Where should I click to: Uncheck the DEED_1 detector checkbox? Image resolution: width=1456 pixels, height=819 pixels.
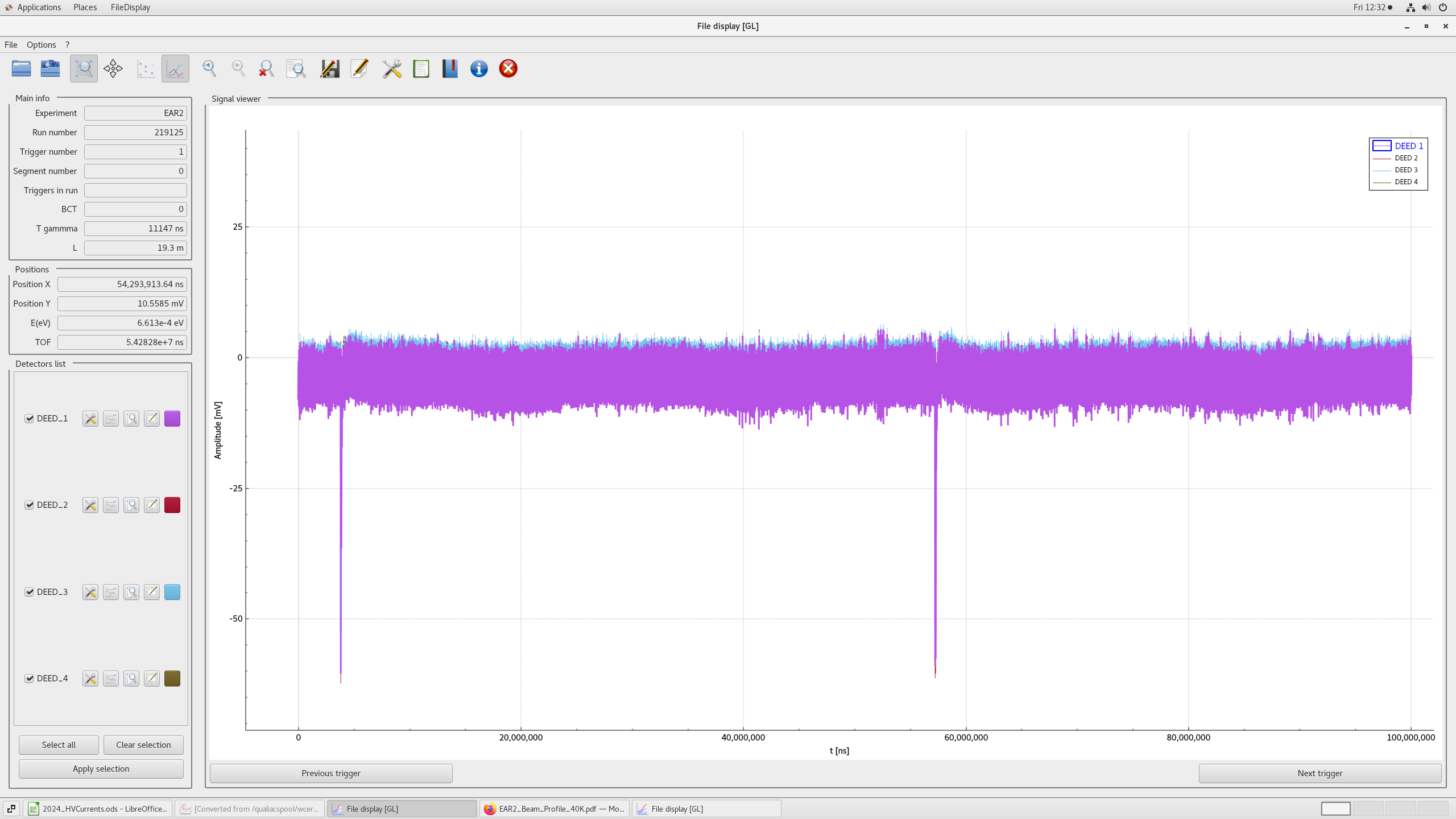tap(30, 419)
